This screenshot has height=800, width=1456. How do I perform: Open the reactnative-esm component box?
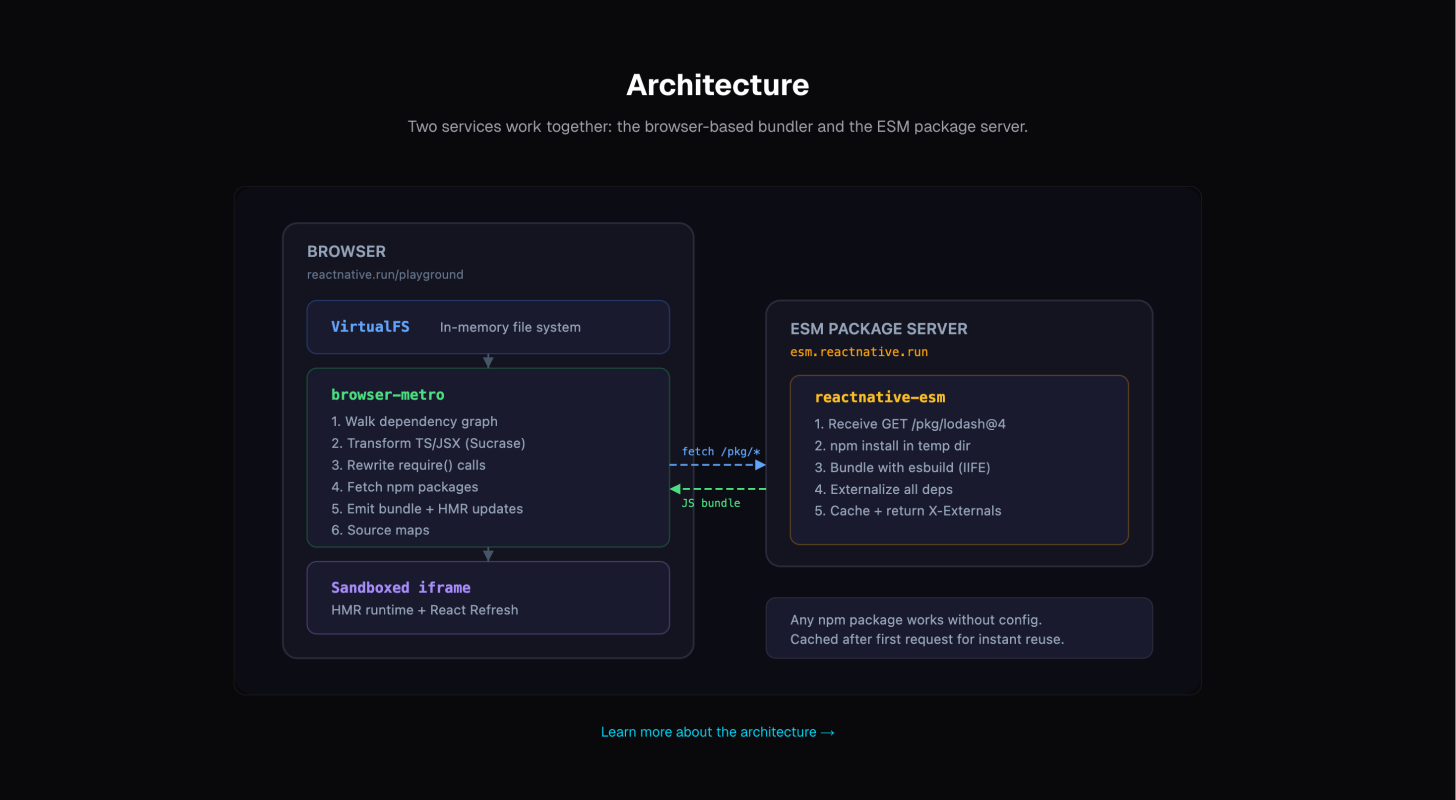(x=958, y=460)
